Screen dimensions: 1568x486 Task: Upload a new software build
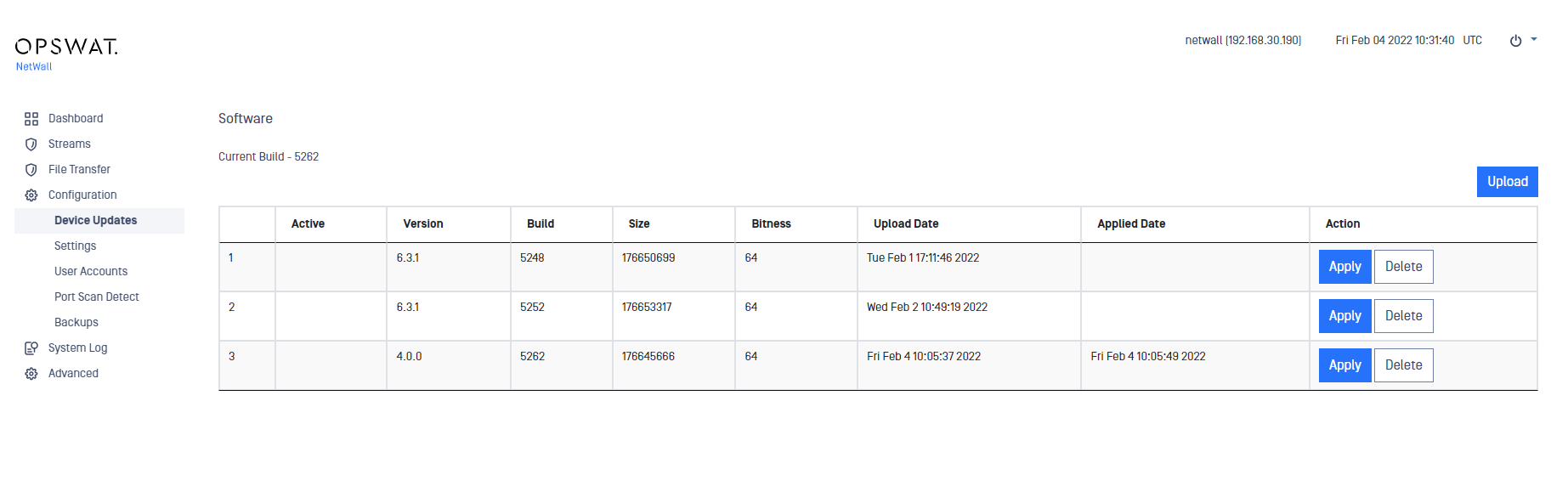1507,182
